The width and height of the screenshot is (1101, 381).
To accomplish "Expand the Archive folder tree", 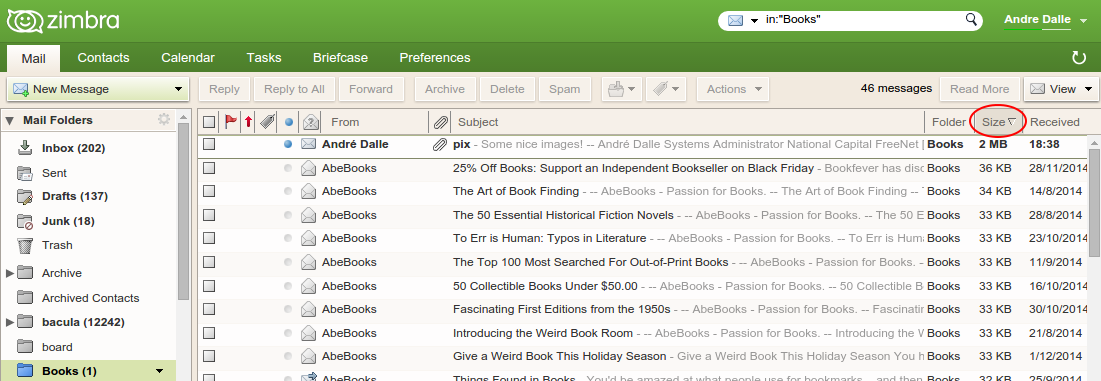I will click(x=10, y=273).
